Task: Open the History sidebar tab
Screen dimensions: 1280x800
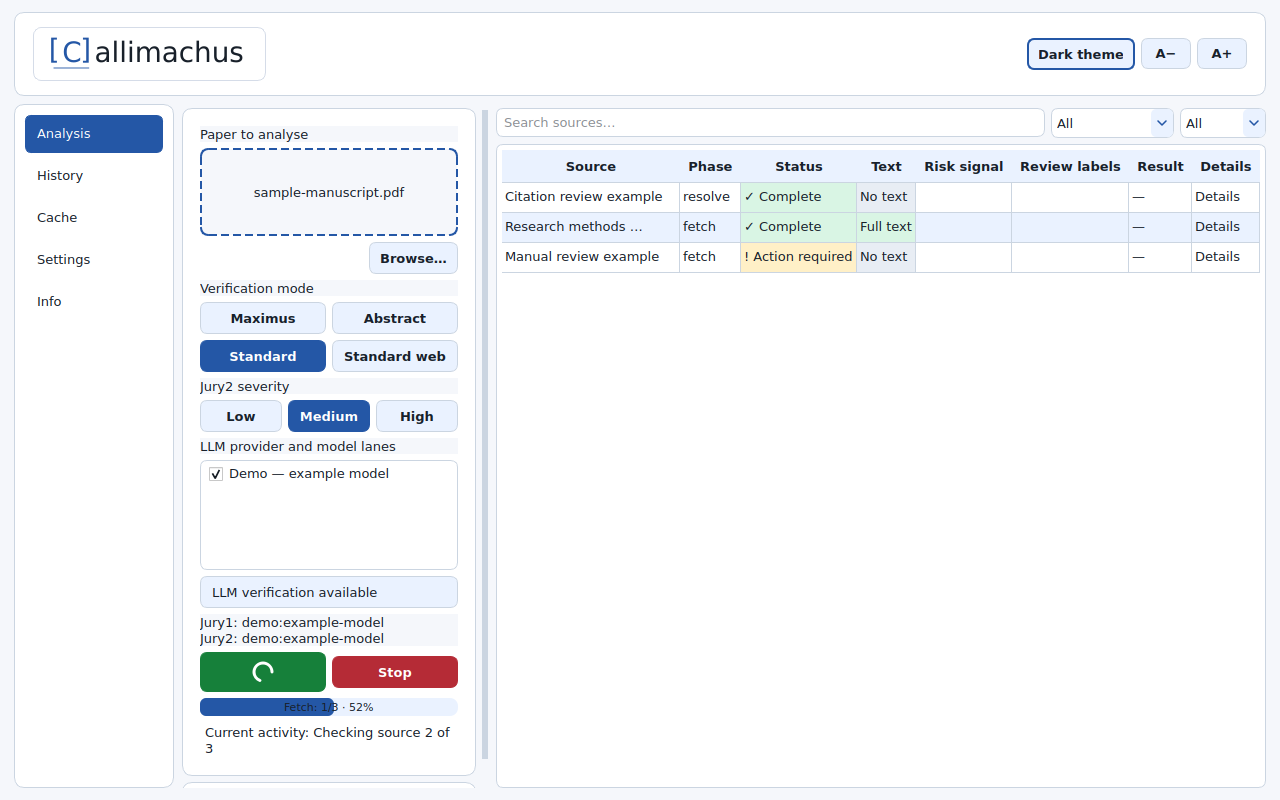Action: pos(94,176)
